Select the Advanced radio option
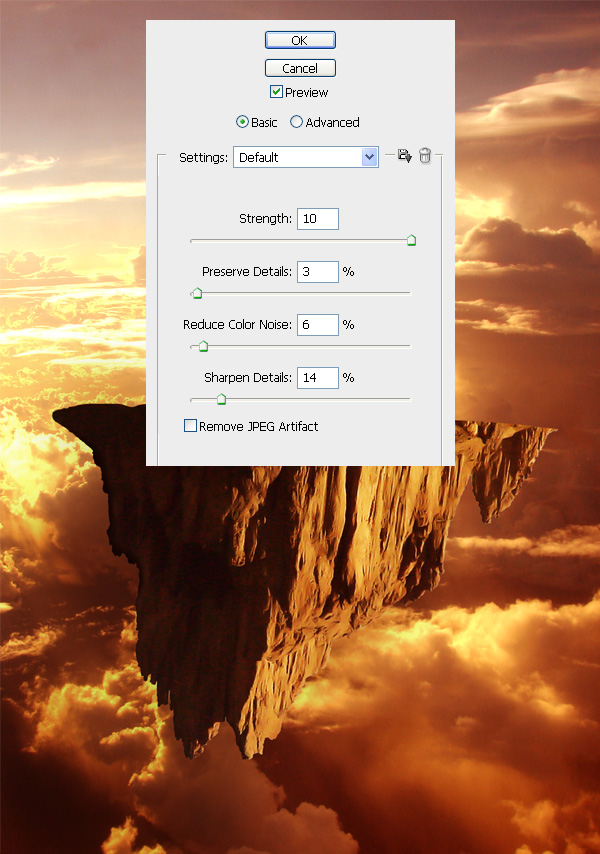This screenshot has width=600, height=854. tap(296, 122)
